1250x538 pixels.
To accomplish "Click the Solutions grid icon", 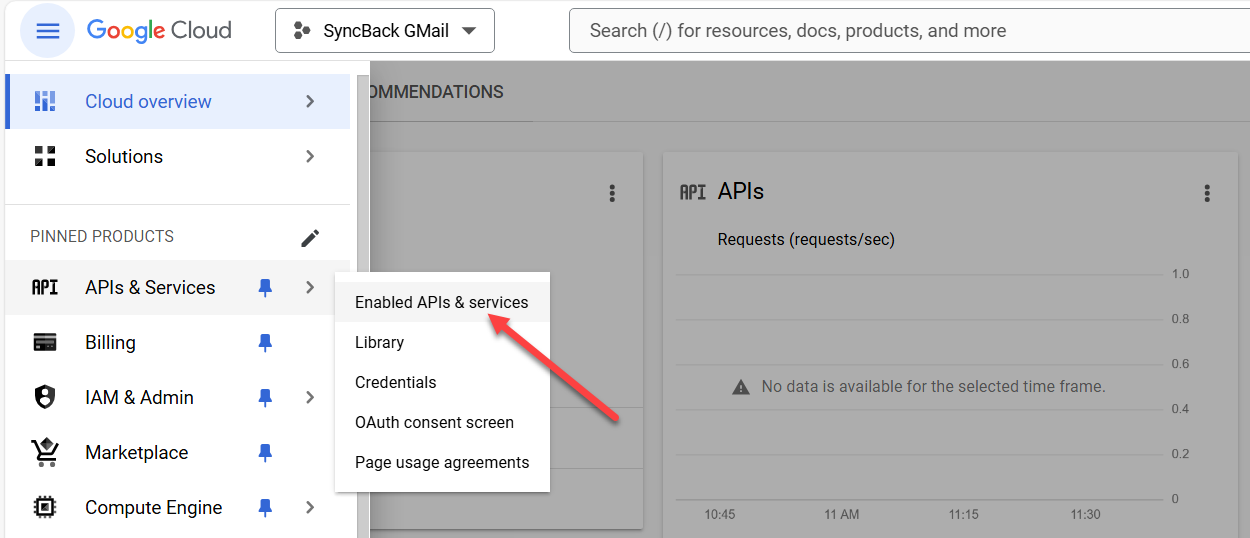I will [45, 156].
